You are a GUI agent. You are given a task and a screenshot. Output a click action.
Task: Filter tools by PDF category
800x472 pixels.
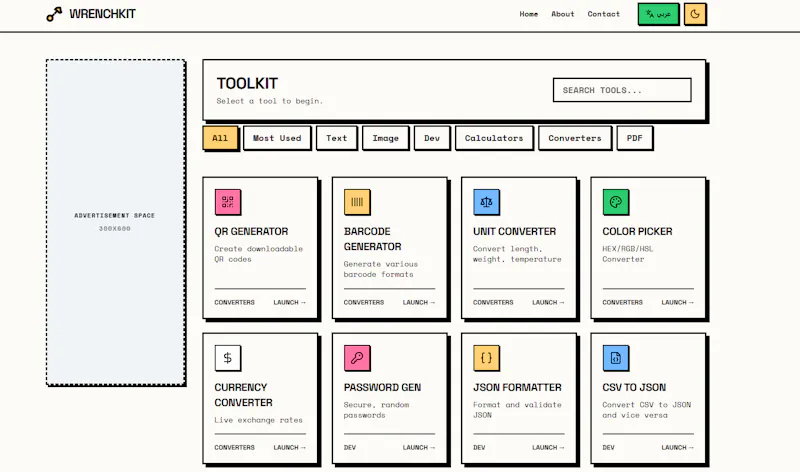(634, 138)
